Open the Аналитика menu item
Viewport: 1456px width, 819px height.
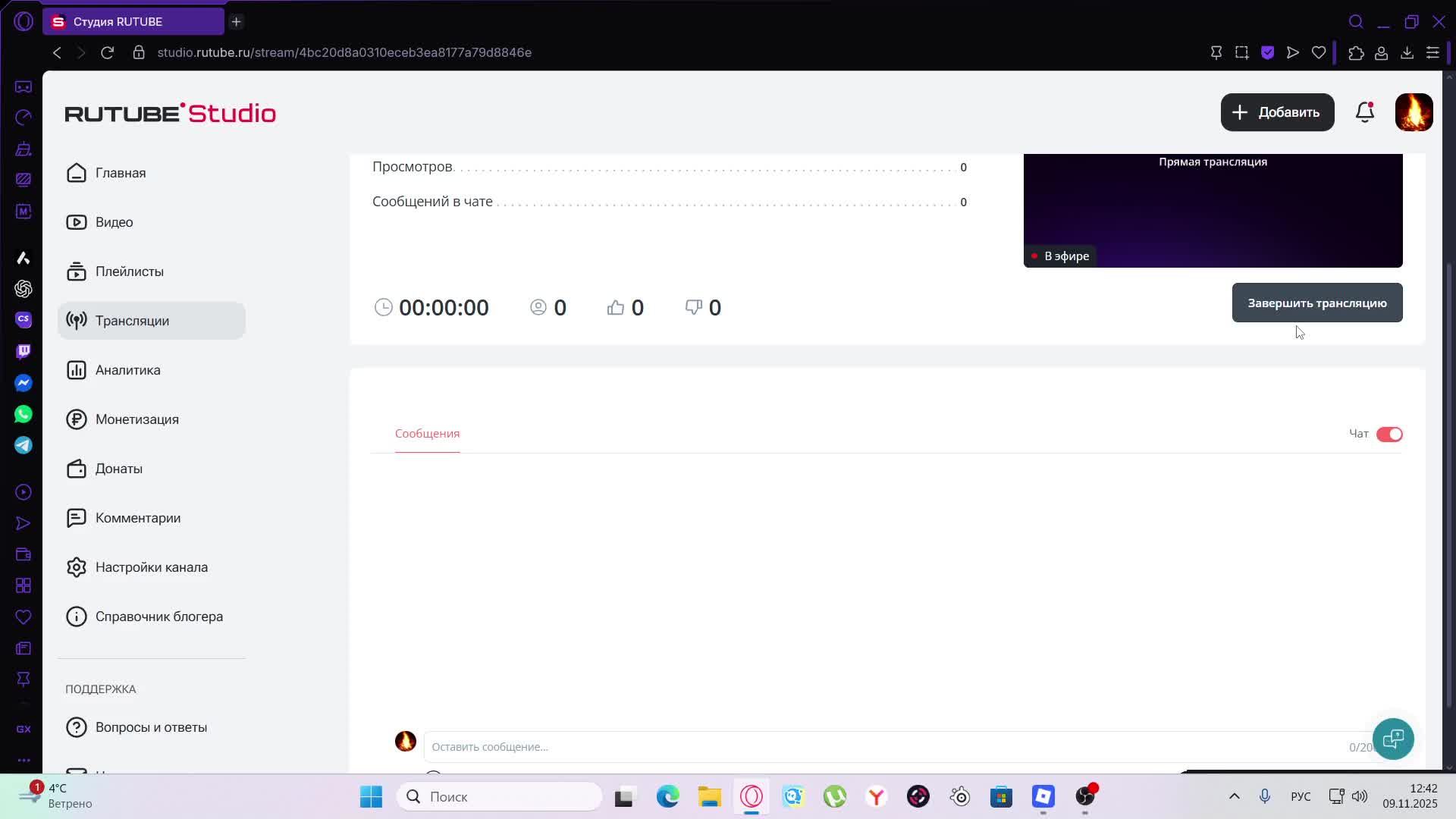pyautogui.click(x=127, y=370)
